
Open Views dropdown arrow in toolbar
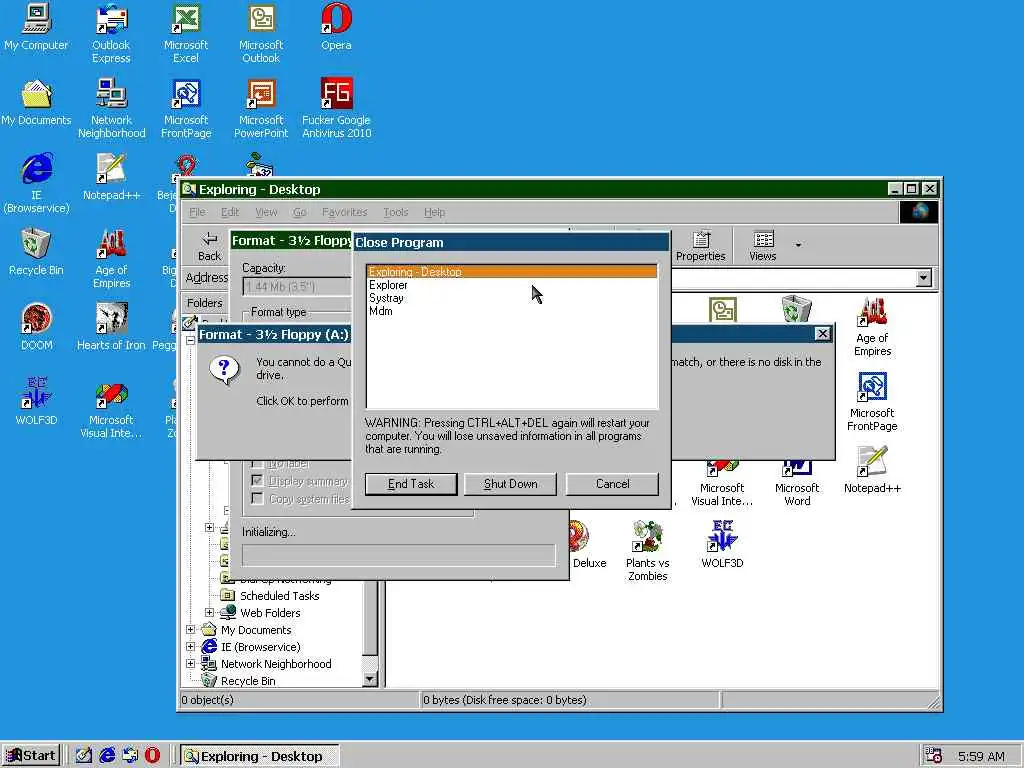point(798,246)
